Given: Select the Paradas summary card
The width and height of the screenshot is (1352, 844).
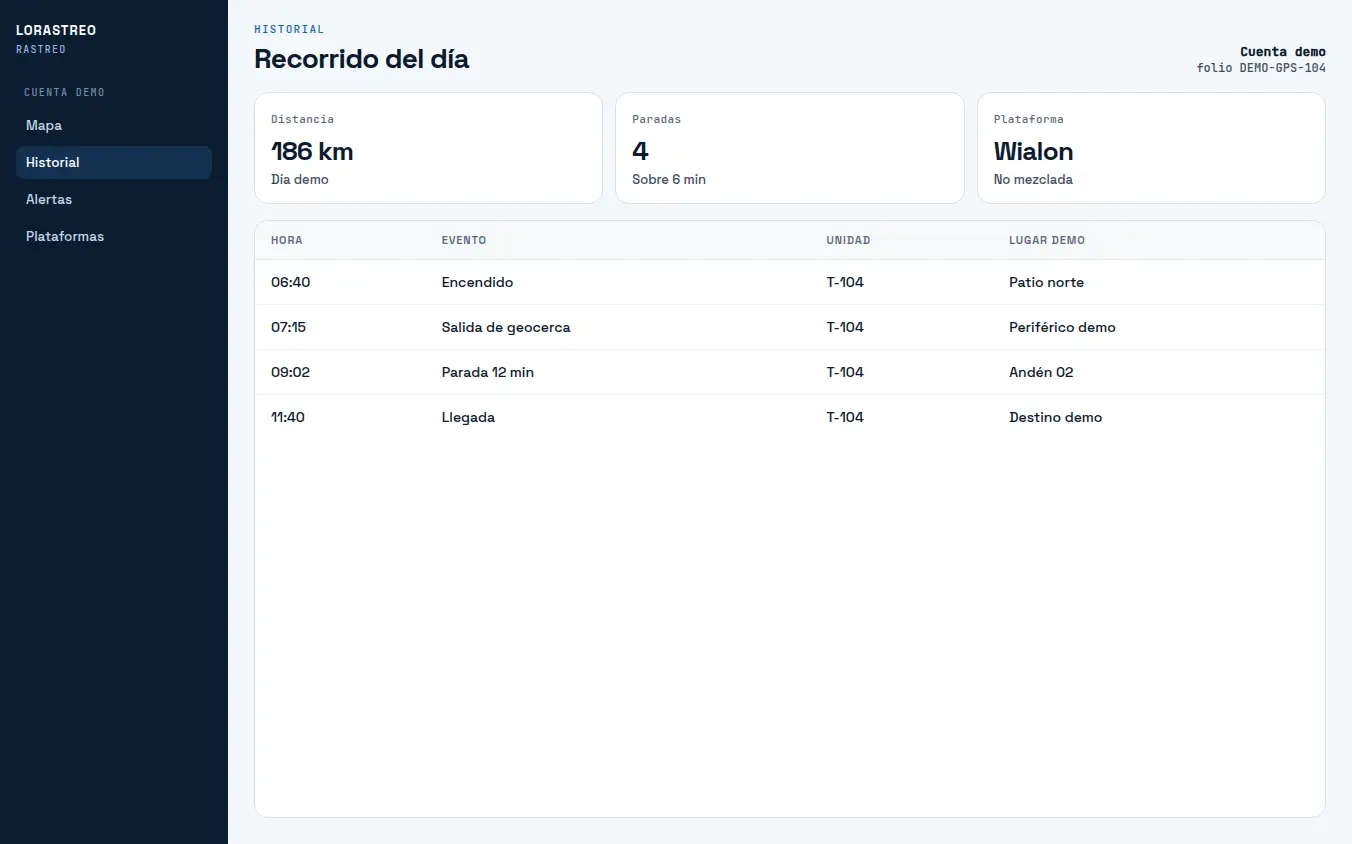Looking at the screenshot, I should coord(790,148).
